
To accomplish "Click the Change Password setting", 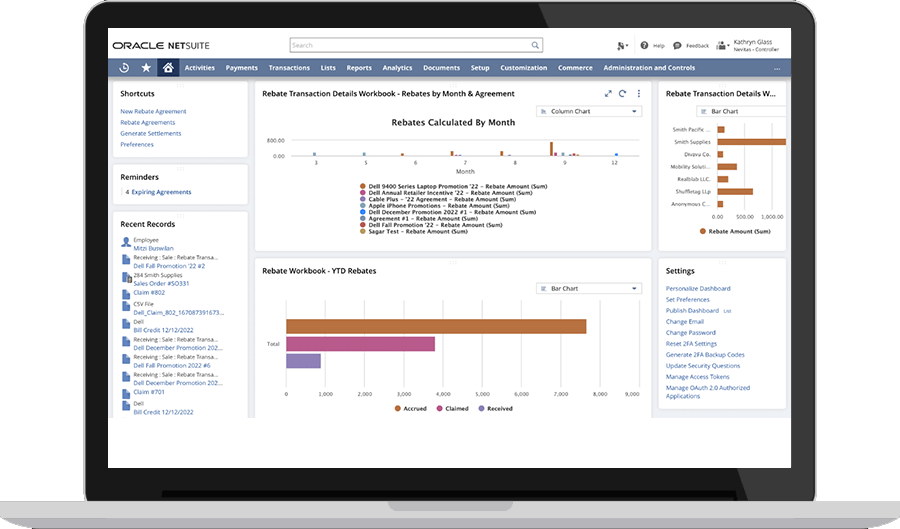I will pos(690,333).
